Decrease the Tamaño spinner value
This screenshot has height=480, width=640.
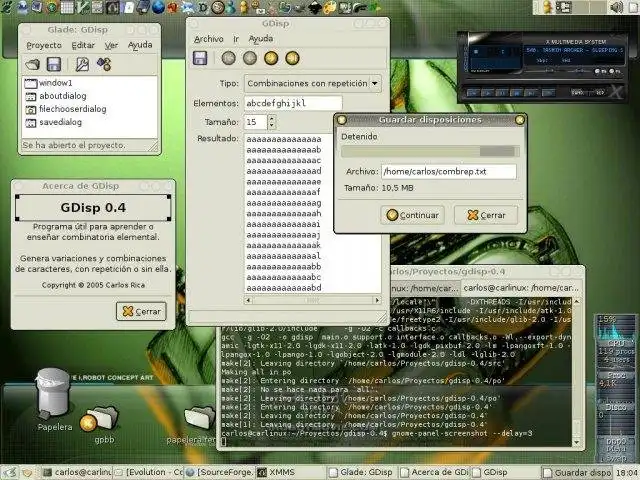272,125
